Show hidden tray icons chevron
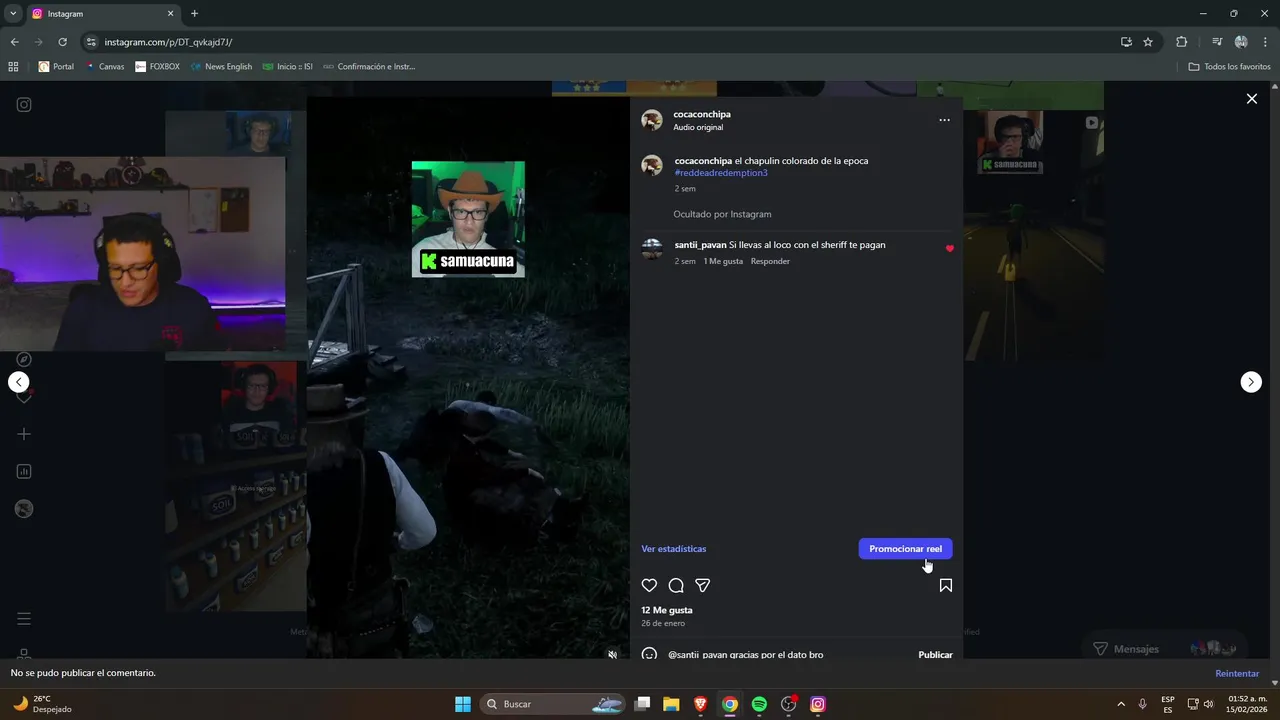Image resolution: width=1280 pixels, height=720 pixels. 1120,704
